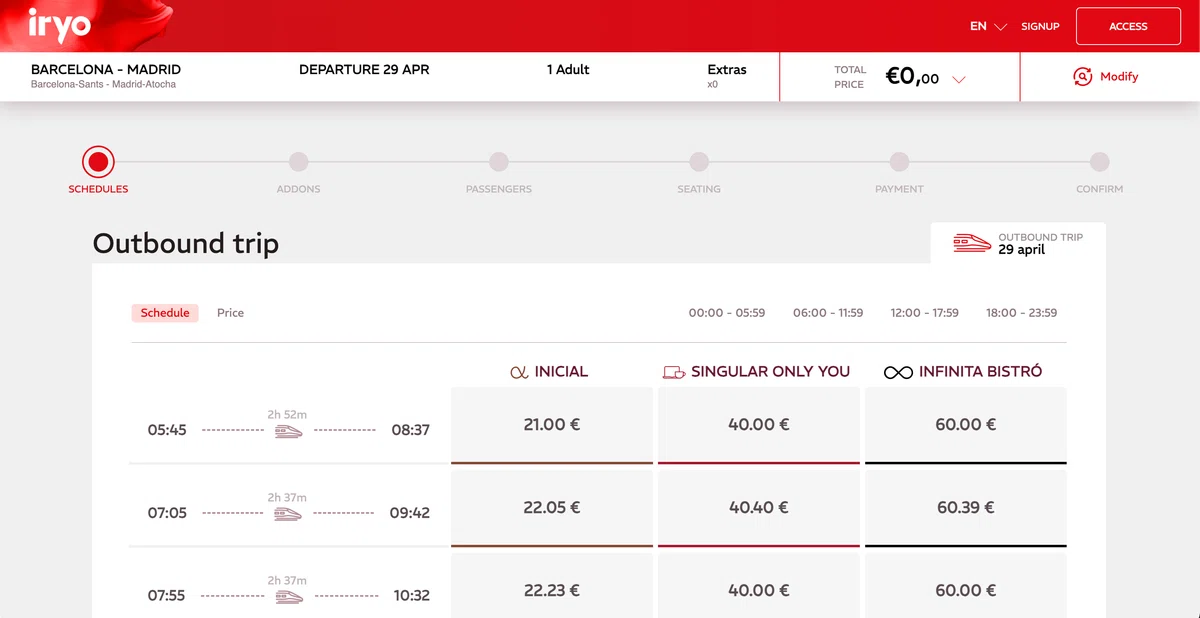Select Infinita 60.39 € fare
The width and height of the screenshot is (1200, 618).
pyautogui.click(x=966, y=508)
